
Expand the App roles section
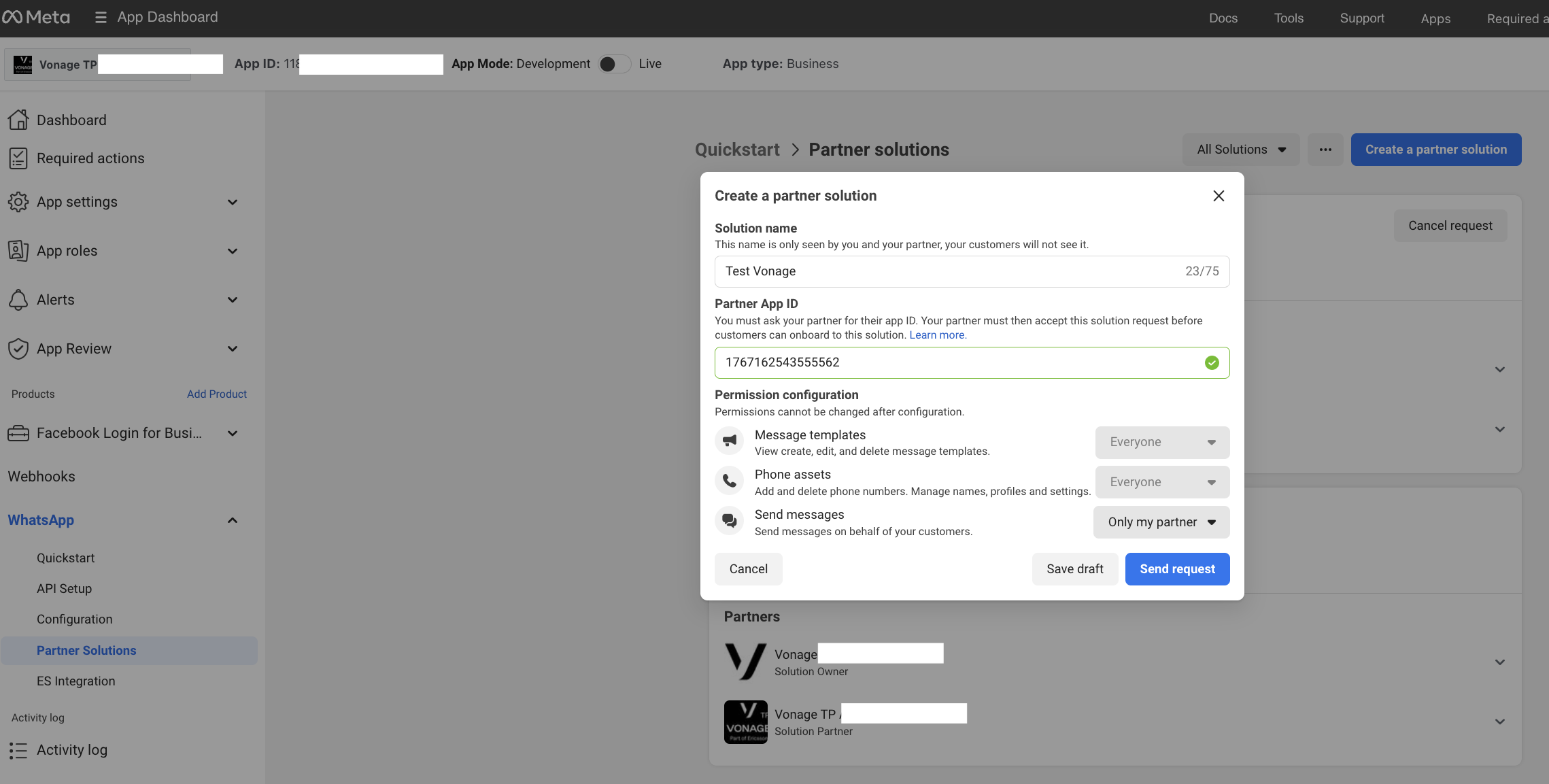233,251
